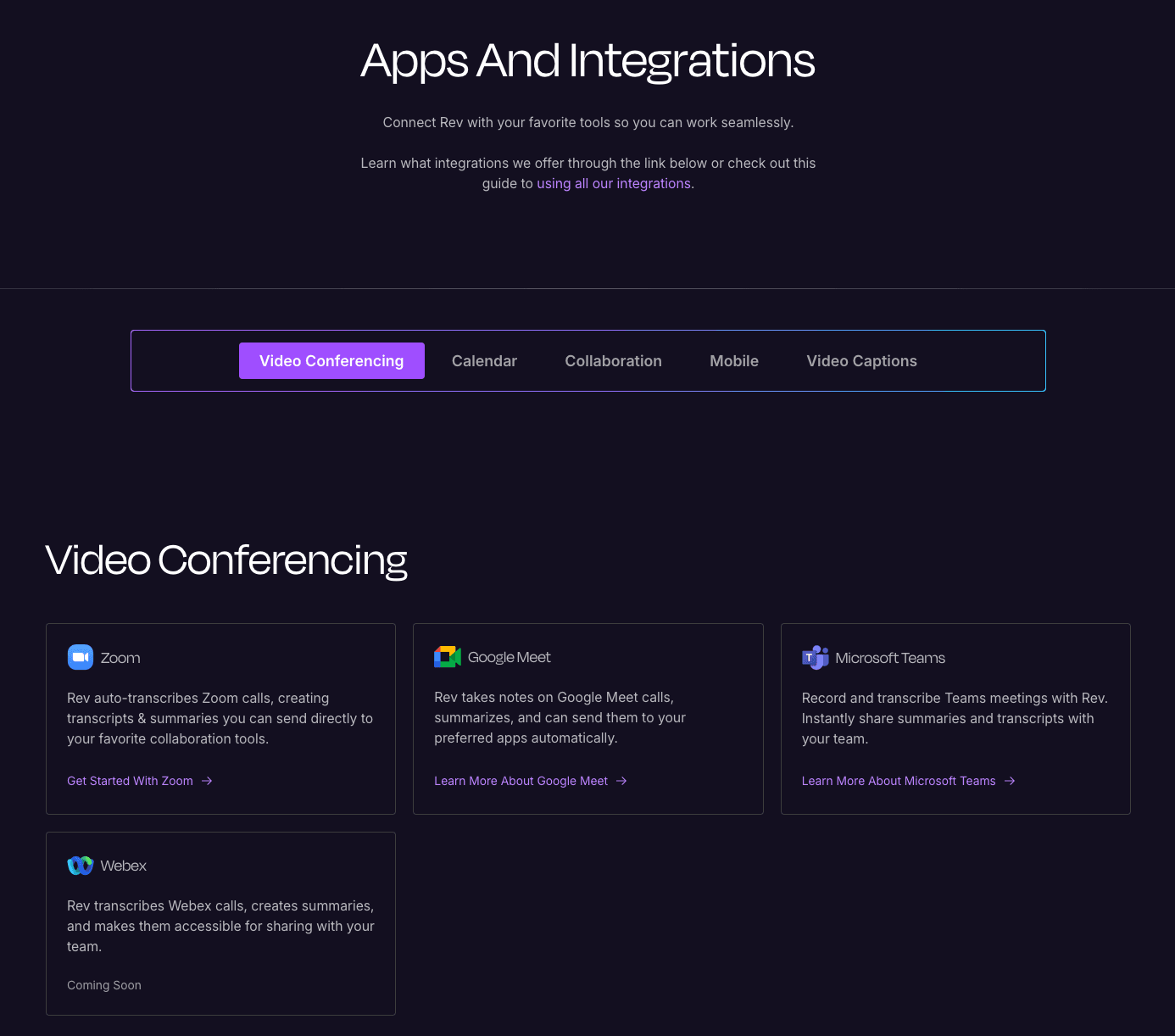Click the Apps And Integrations page heading
The image size is (1175, 1036).
[587, 61]
